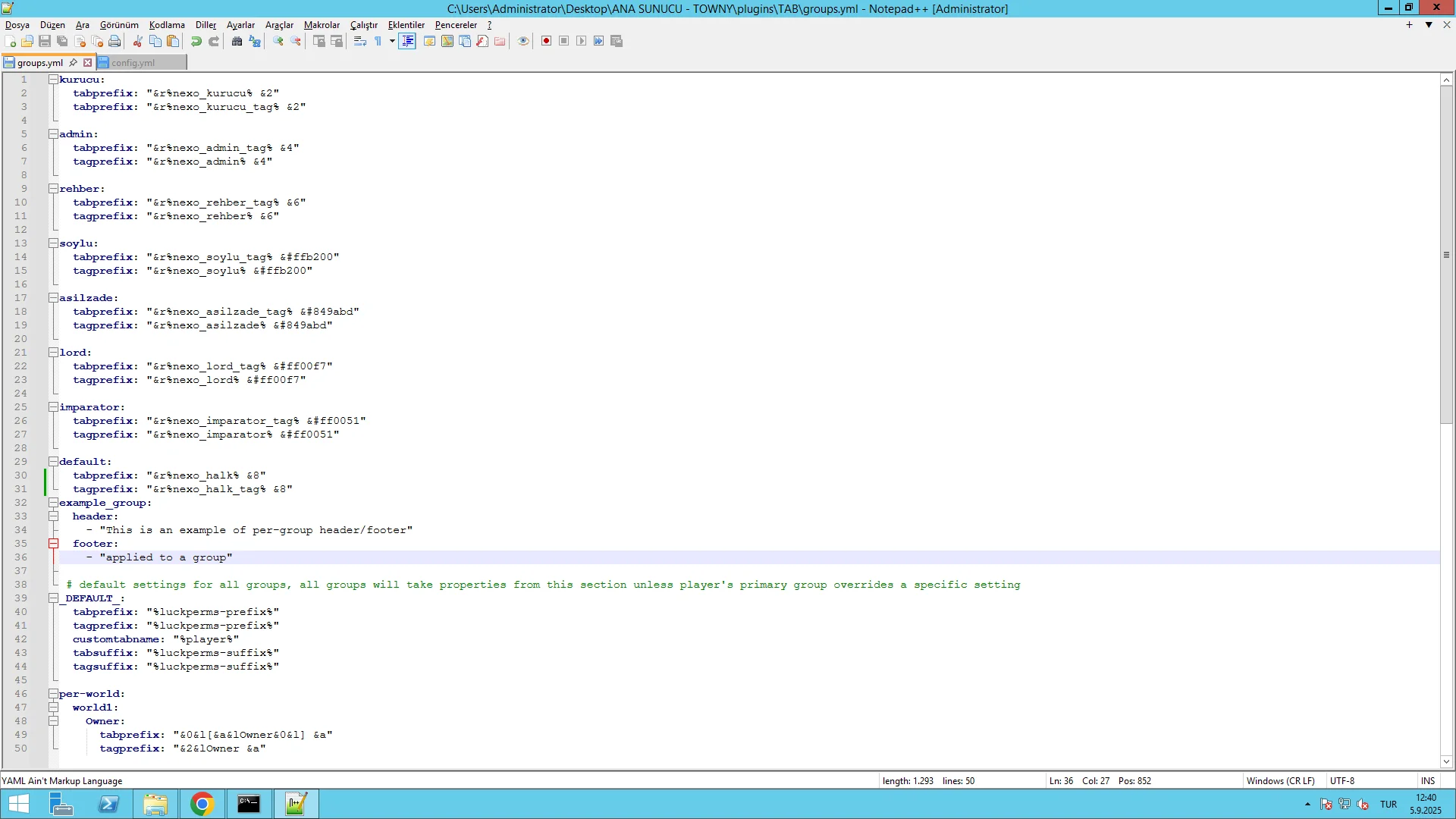Viewport: 1456px width, 819px height.
Task: Run macro multiple times icon
Action: click(x=599, y=41)
